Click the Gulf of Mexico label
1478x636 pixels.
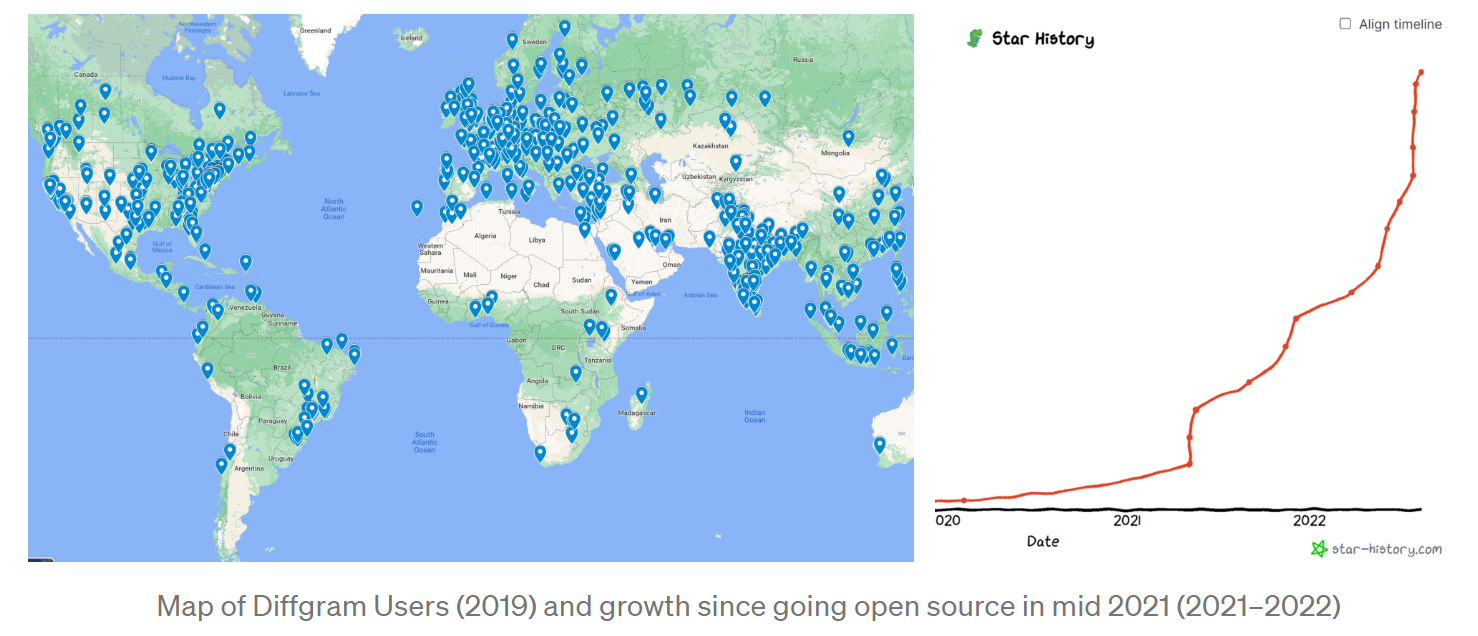[x=163, y=247]
